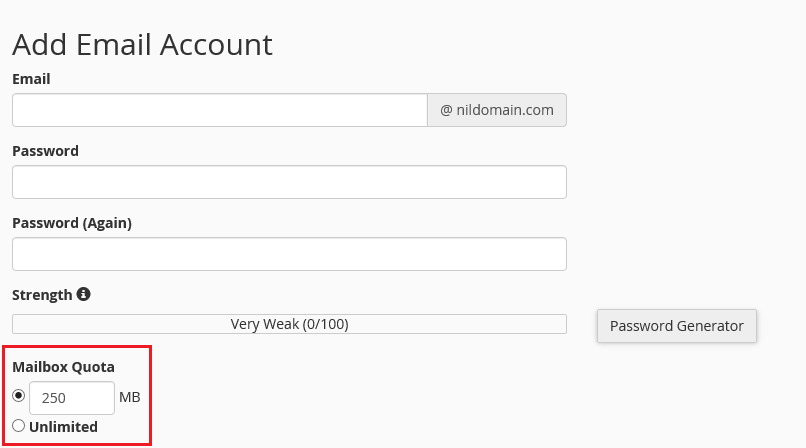Click the "Unlimited" label text
Image resolution: width=806 pixels, height=448 pixels.
63,427
